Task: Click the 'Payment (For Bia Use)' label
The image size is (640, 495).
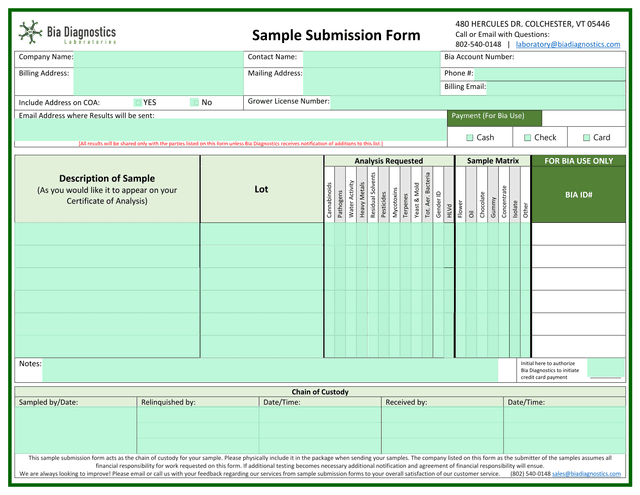Action: (x=488, y=116)
